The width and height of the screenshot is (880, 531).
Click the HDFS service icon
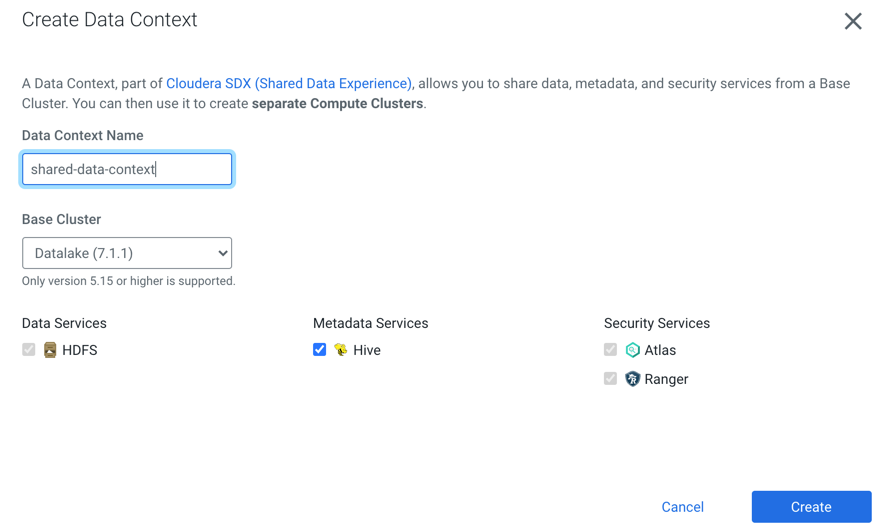[x=50, y=350]
